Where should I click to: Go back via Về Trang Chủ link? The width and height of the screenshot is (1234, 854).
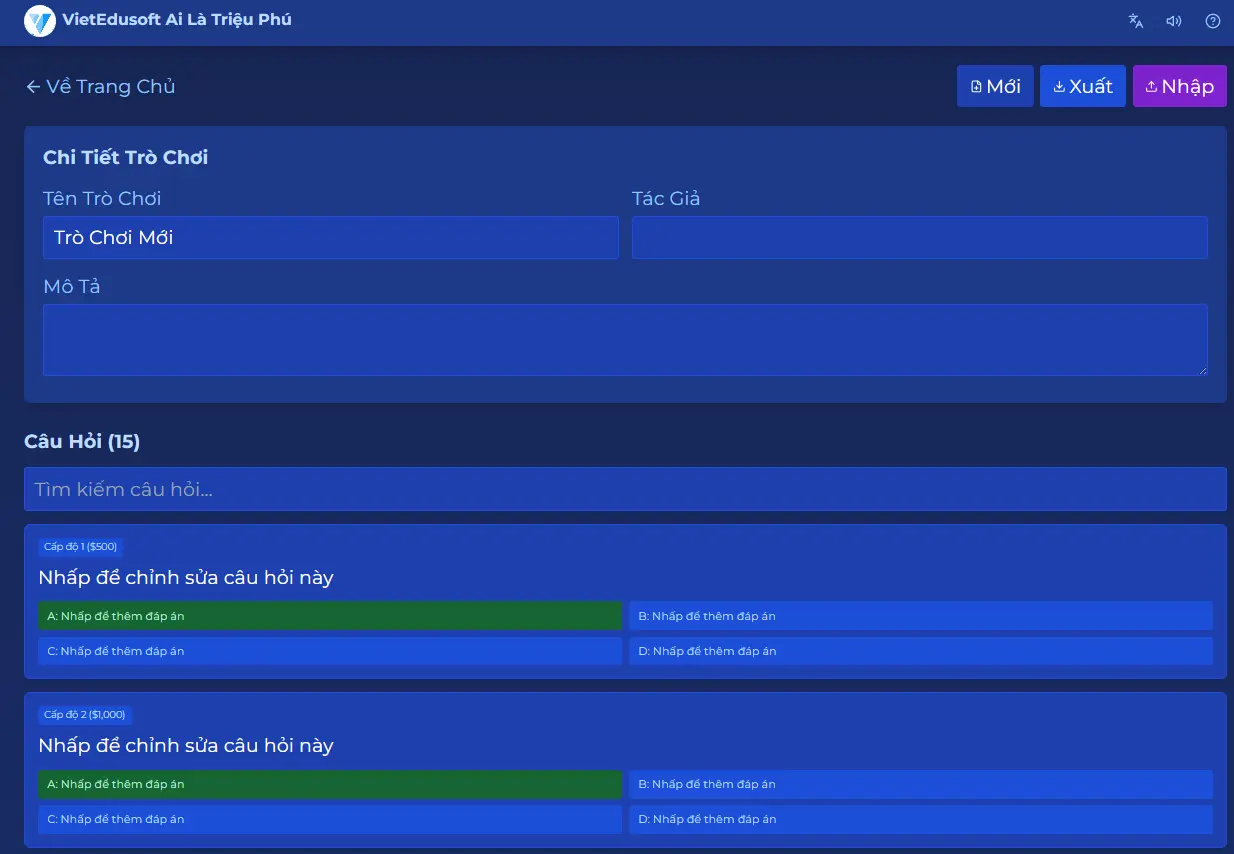click(x=100, y=87)
